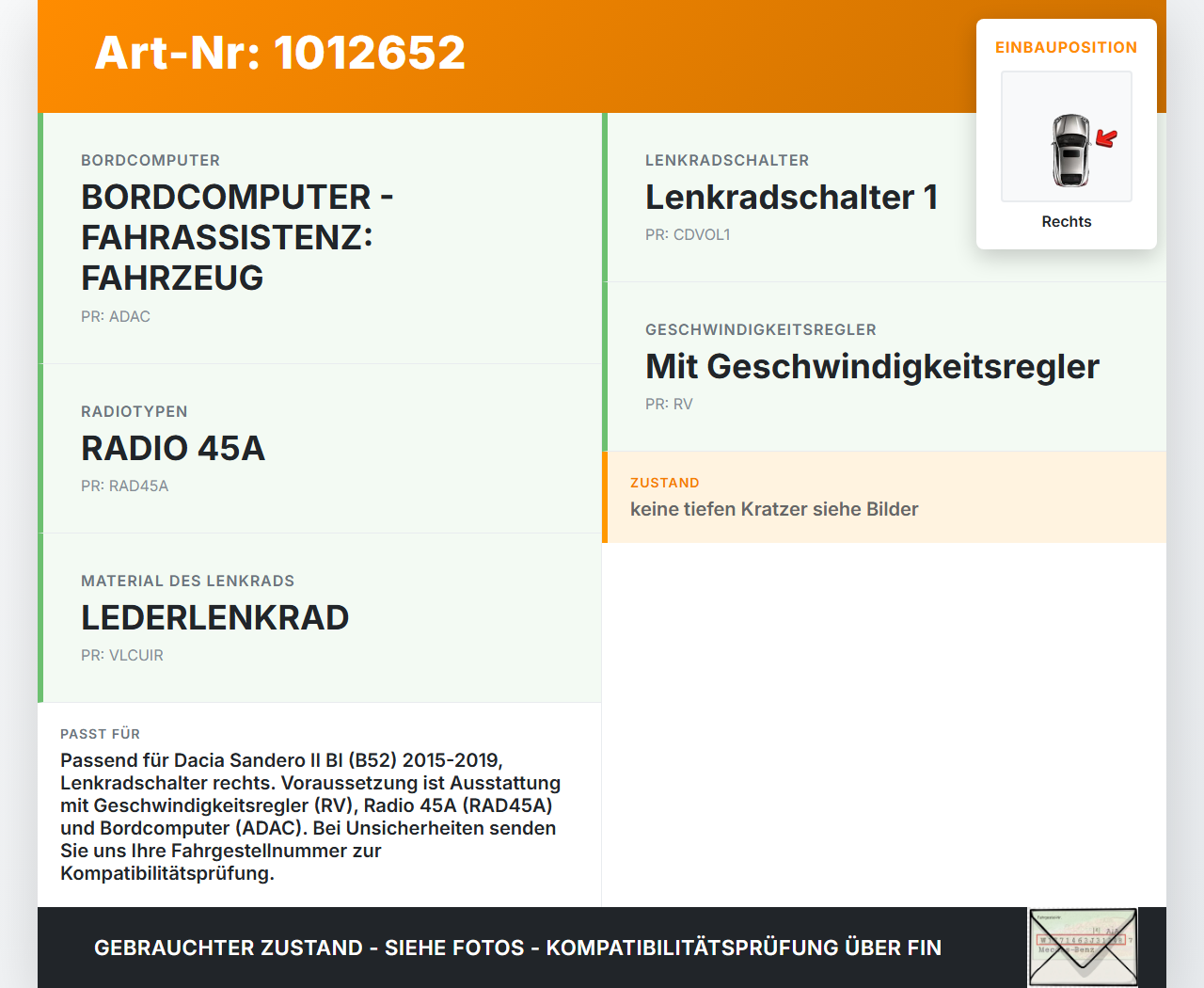Select the BORDCOMPUTER - FAHRASSISTENZ: FAHRZEUG title
The width and height of the screenshot is (1204, 988).
coord(237,237)
